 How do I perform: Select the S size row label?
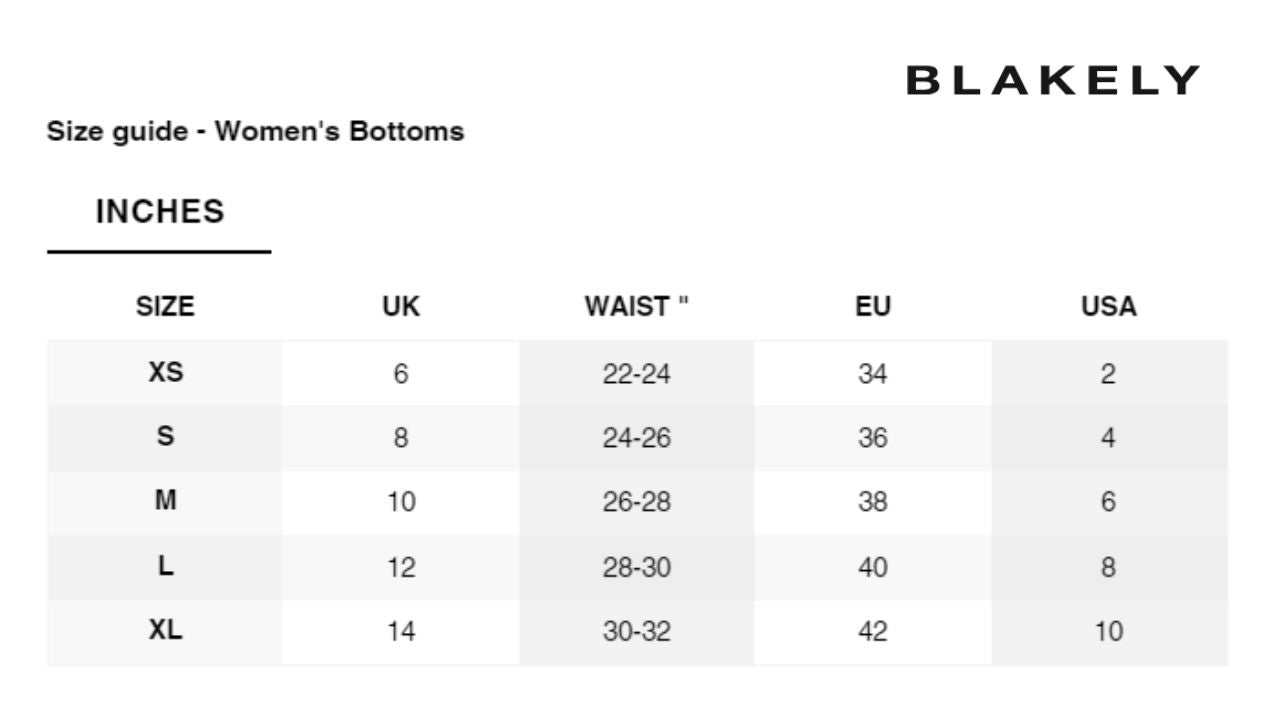[x=165, y=437]
